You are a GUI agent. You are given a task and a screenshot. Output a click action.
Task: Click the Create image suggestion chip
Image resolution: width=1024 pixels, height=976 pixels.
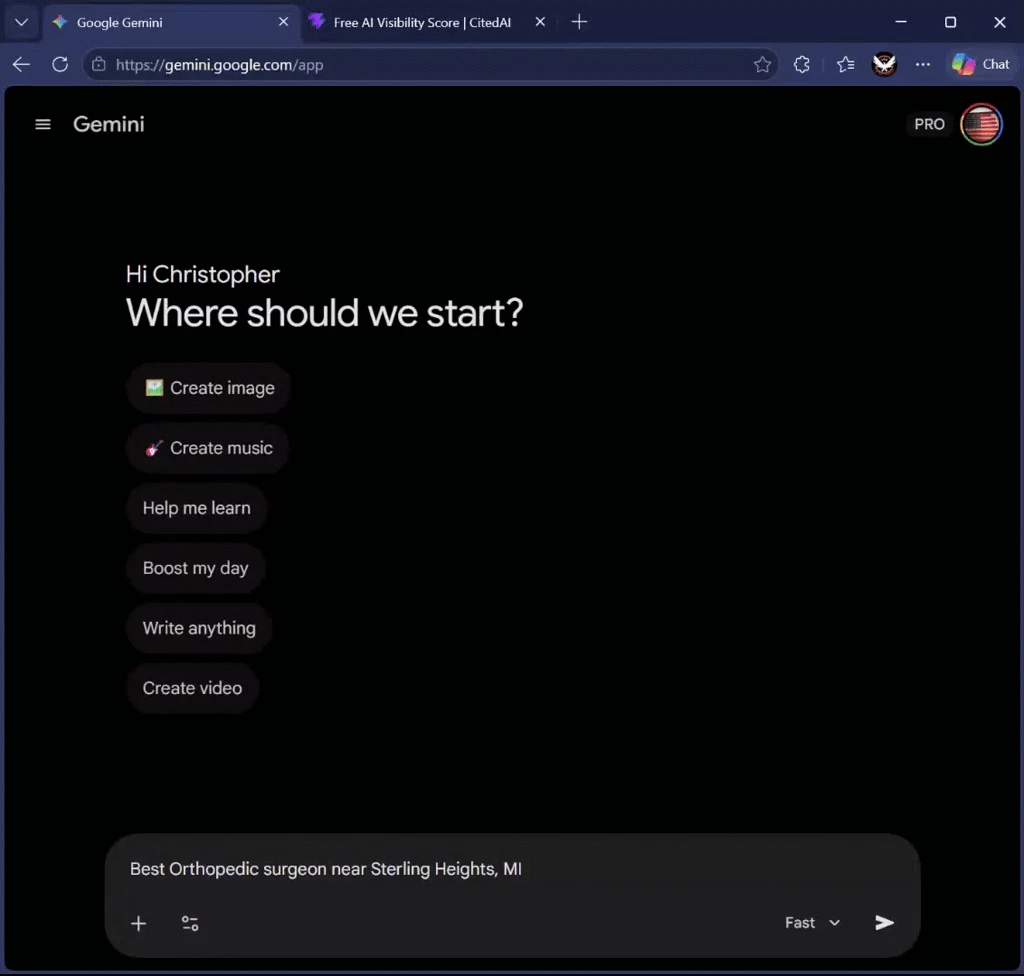[x=209, y=388]
